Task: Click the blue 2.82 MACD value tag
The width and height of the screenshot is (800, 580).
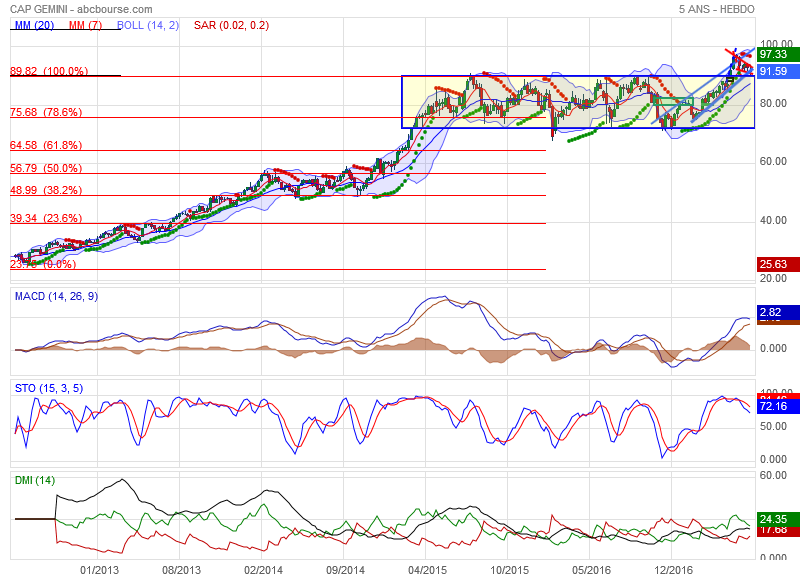Action: 778,312
